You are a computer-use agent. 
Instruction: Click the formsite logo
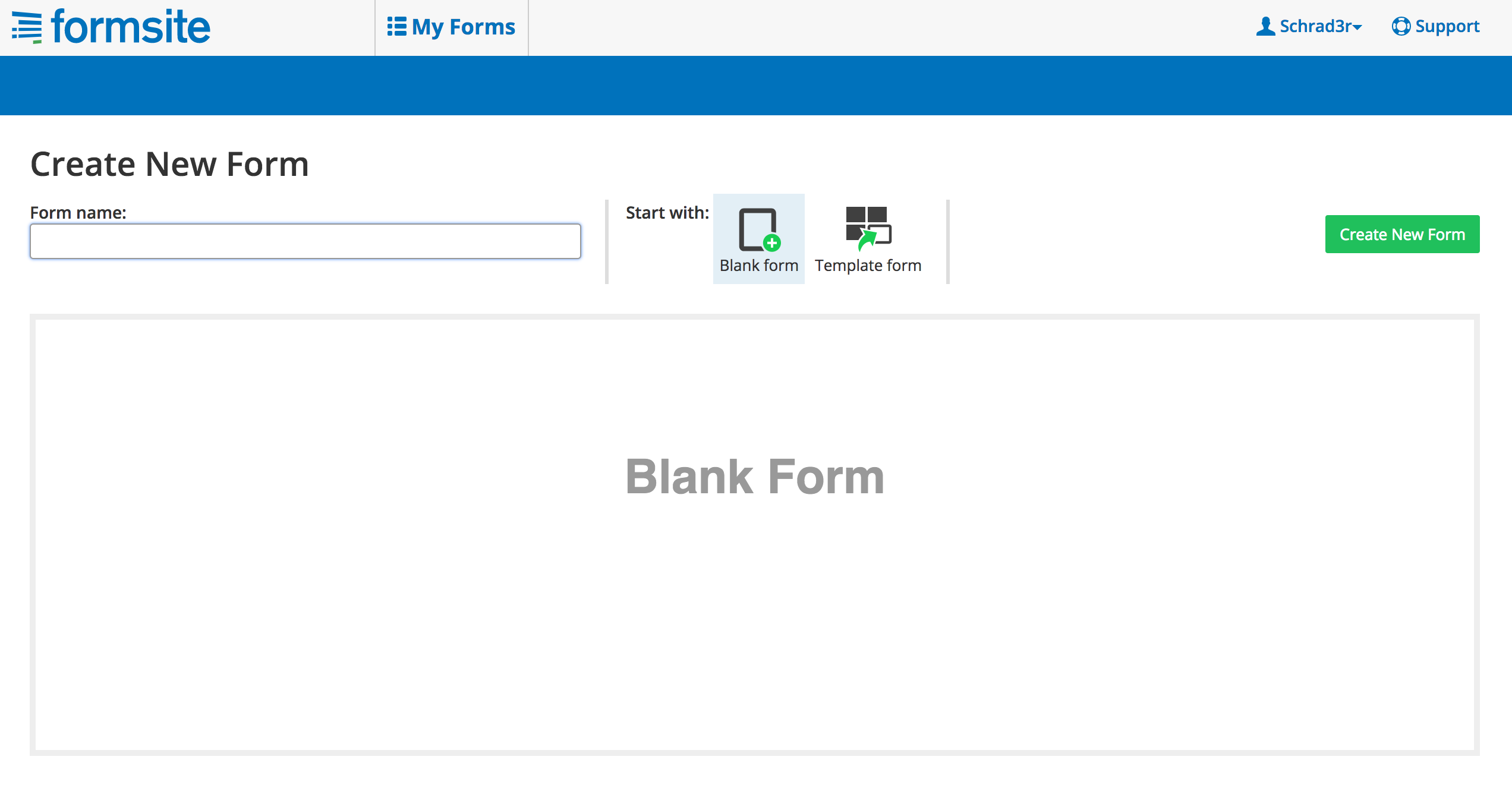pos(111,27)
